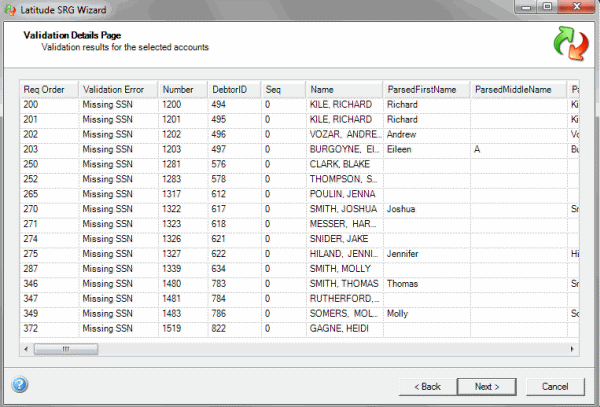Select Seq cell in row 270
The height and width of the screenshot is (407, 600).
284,209
